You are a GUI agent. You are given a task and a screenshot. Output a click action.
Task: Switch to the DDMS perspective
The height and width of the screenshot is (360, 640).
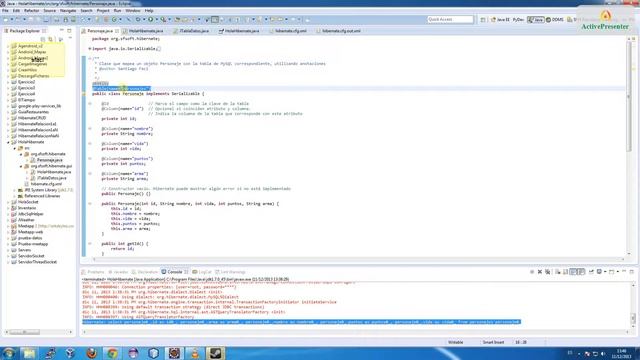pos(555,20)
